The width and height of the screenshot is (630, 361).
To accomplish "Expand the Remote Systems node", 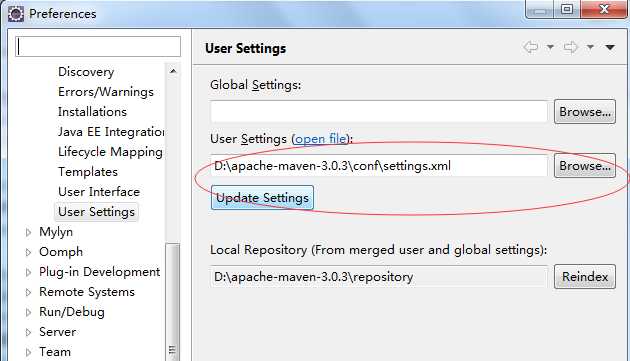I will 28,292.
